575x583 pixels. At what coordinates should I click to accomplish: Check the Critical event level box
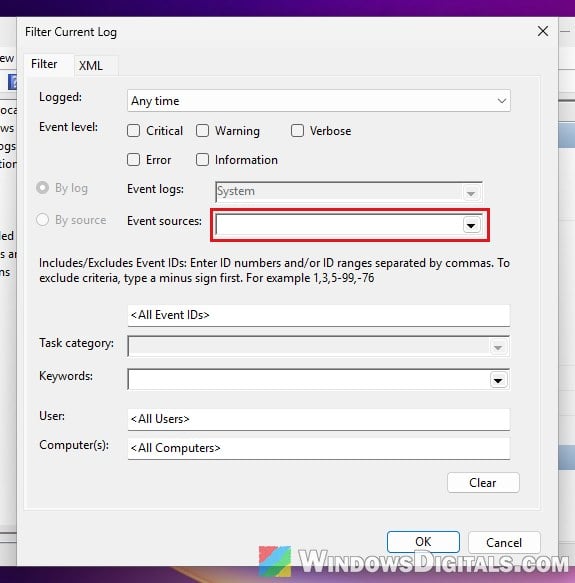(x=134, y=131)
